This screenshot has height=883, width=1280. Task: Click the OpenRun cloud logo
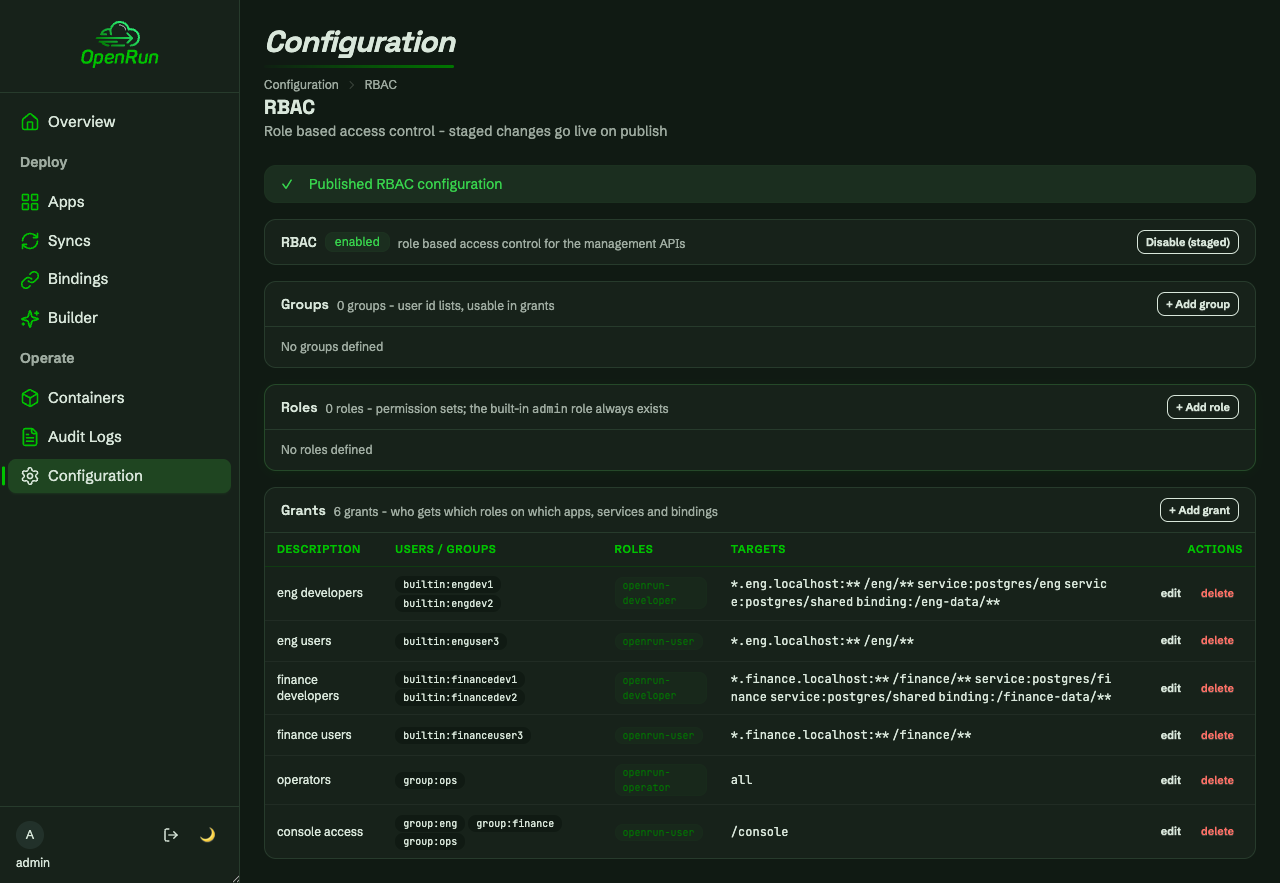(119, 44)
